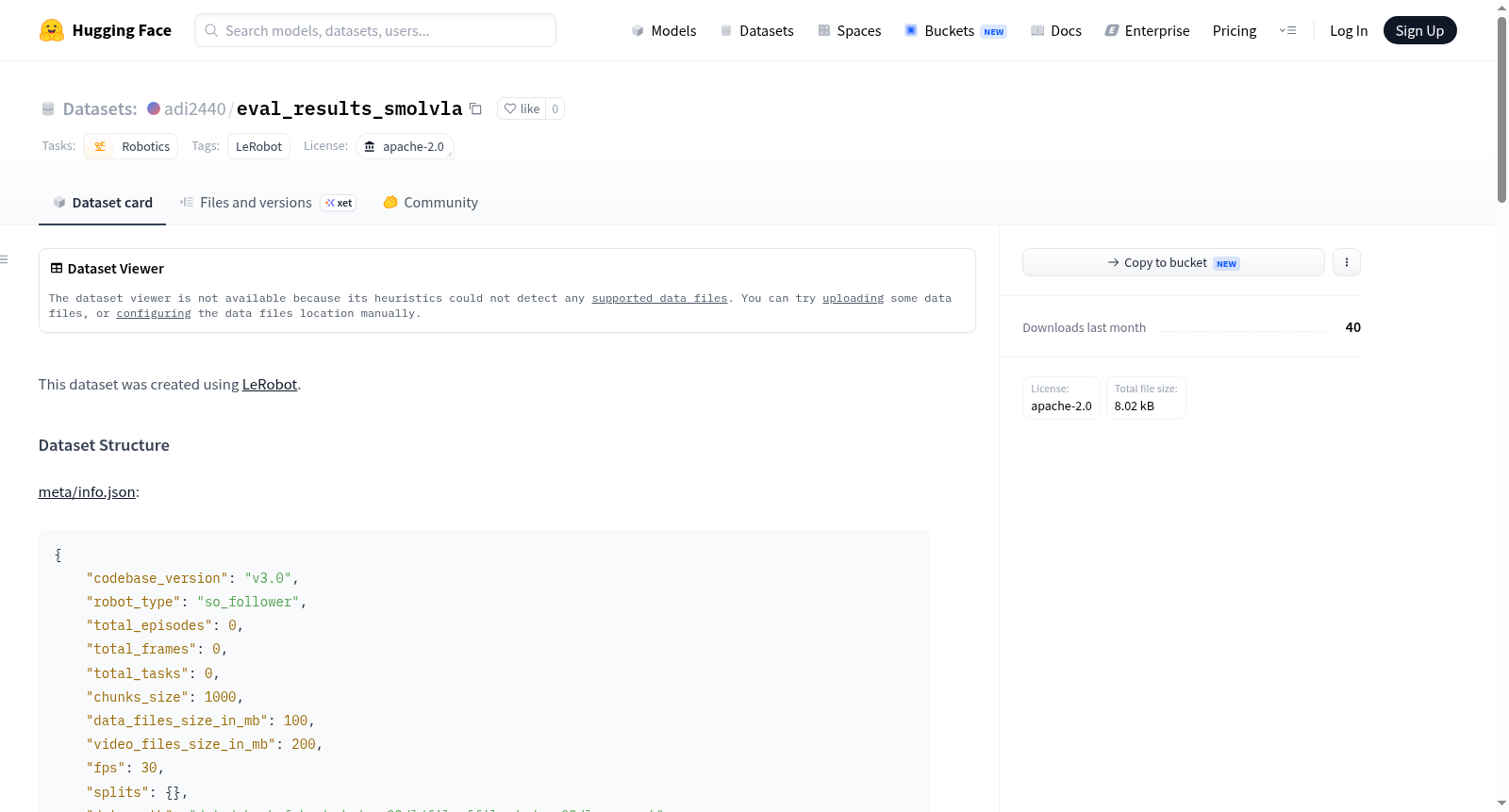Click the Community tab emoji icon
This screenshot has height=812, width=1509.
pyautogui.click(x=390, y=202)
